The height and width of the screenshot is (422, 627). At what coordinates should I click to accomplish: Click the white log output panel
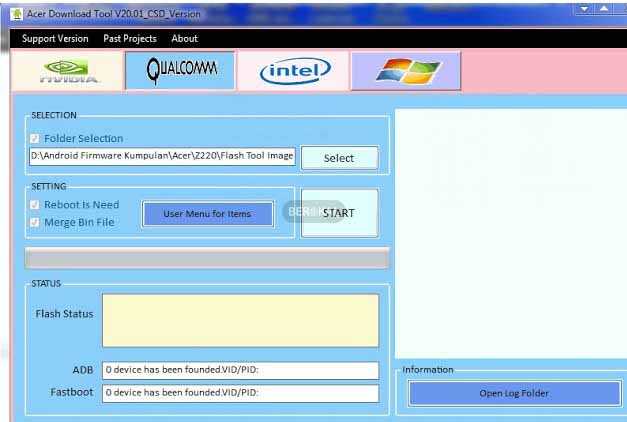coord(511,234)
